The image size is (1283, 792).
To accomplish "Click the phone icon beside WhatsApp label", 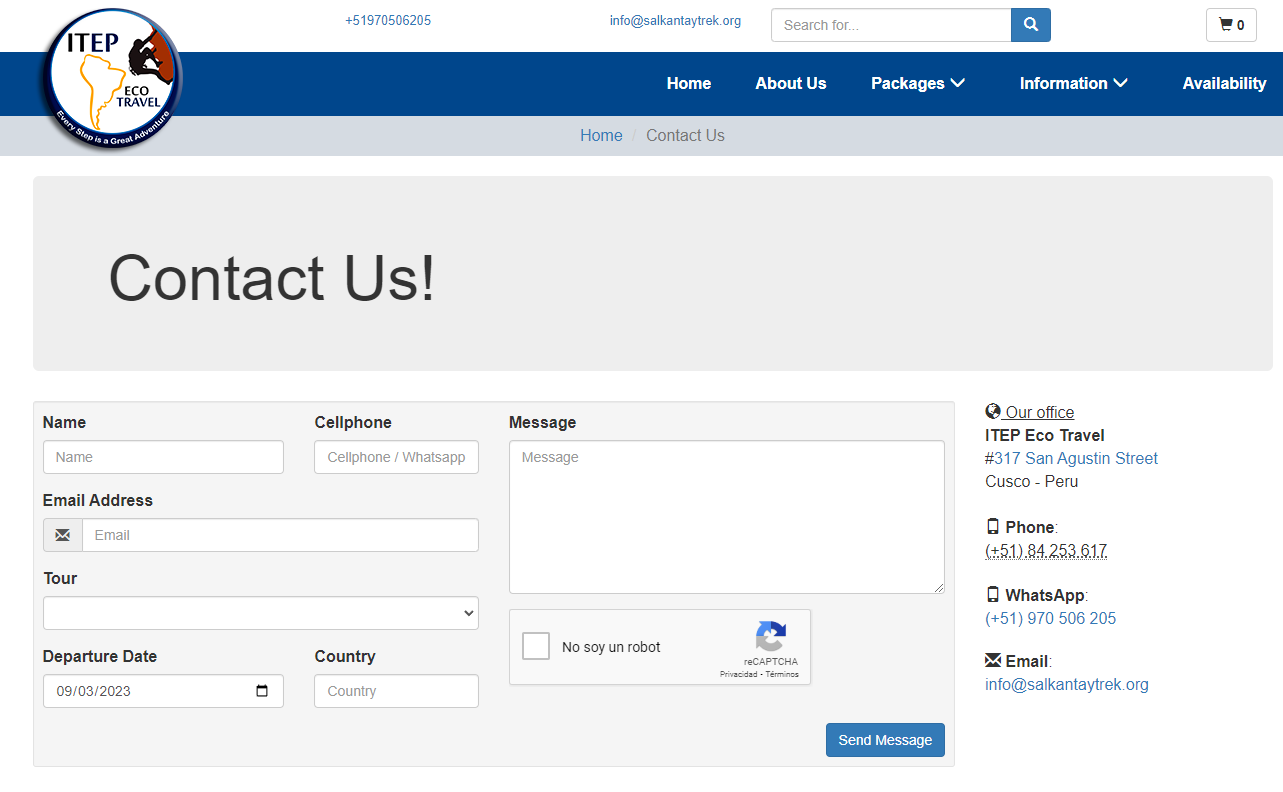I will pyautogui.click(x=993, y=594).
